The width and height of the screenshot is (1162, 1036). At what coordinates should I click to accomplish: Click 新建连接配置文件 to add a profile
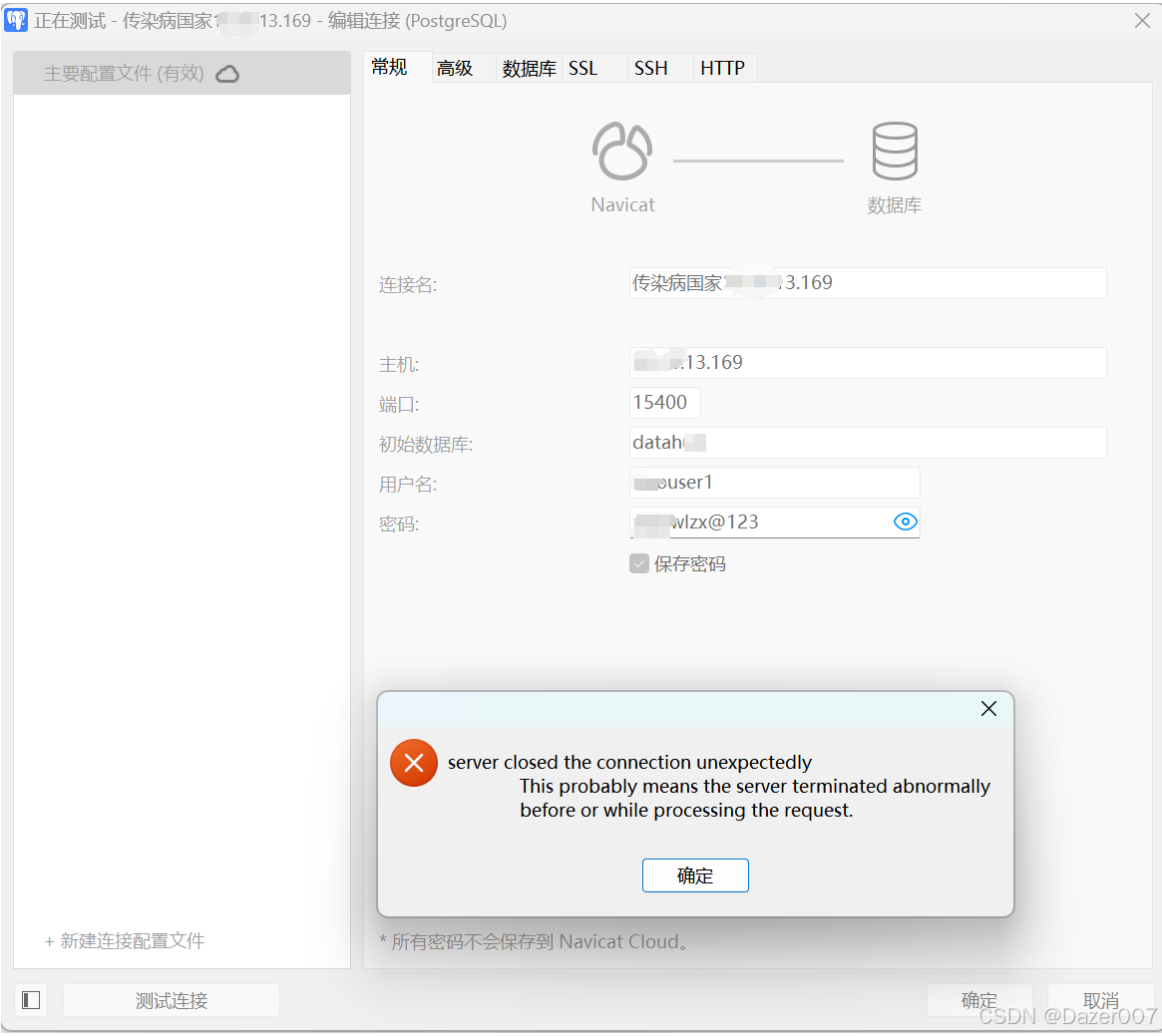click(x=123, y=940)
